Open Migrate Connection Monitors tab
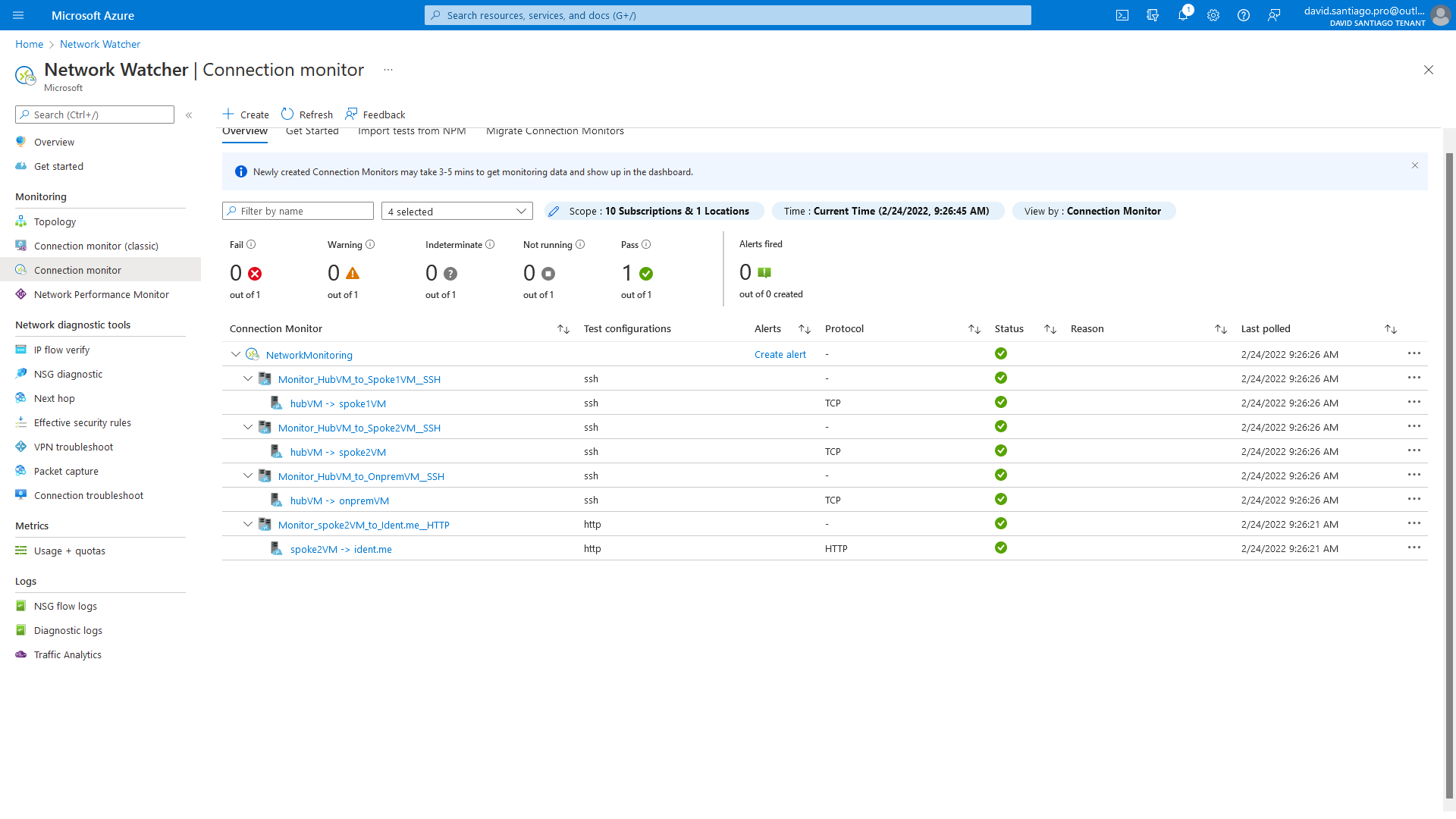 [555, 131]
